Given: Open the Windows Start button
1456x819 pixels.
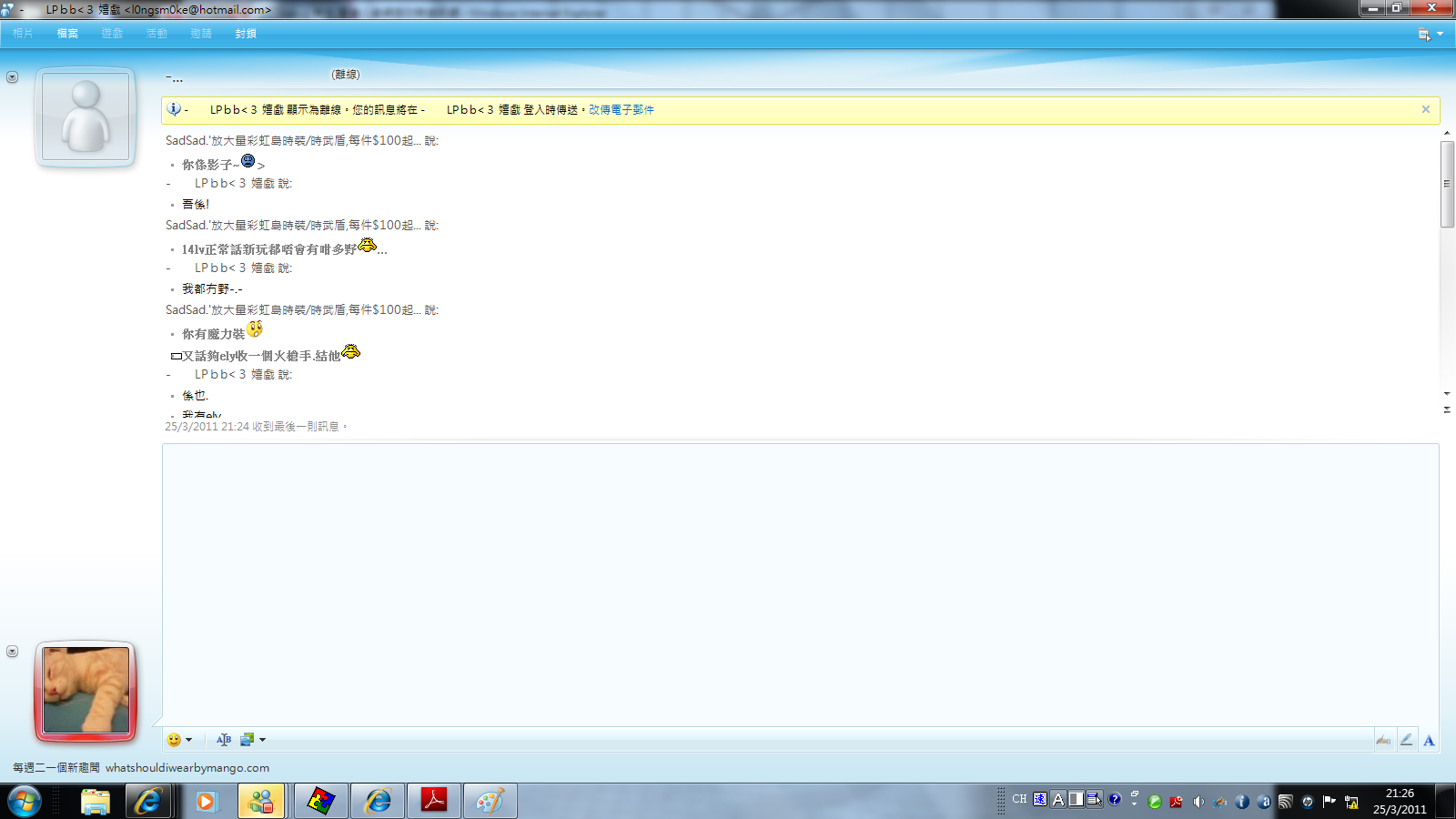Looking at the screenshot, I should pyautogui.click(x=25, y=801).
